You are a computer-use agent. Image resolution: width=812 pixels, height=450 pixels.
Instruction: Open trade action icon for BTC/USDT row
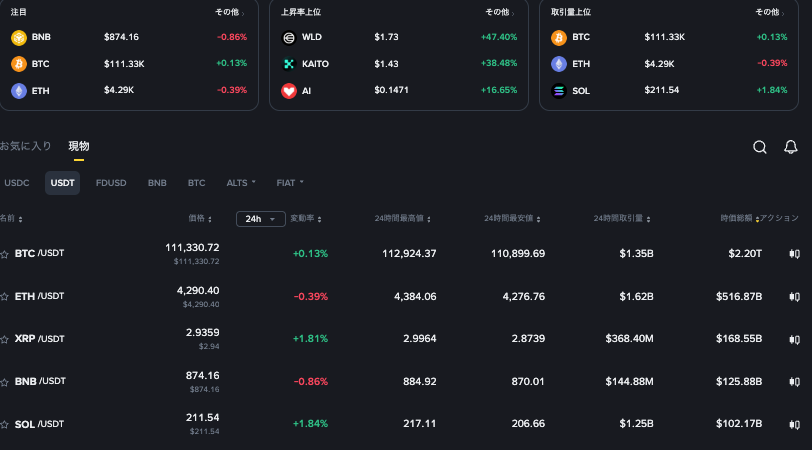(794, 254)
